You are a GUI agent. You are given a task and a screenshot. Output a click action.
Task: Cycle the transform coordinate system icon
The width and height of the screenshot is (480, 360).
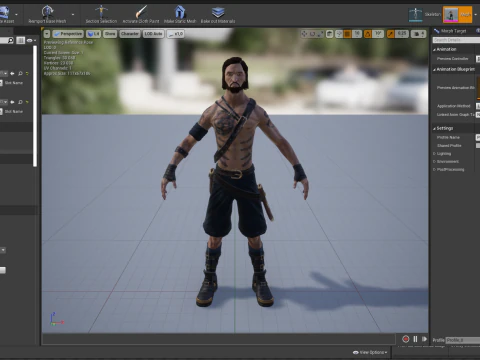pyautogui.click(x=329, y=34)
